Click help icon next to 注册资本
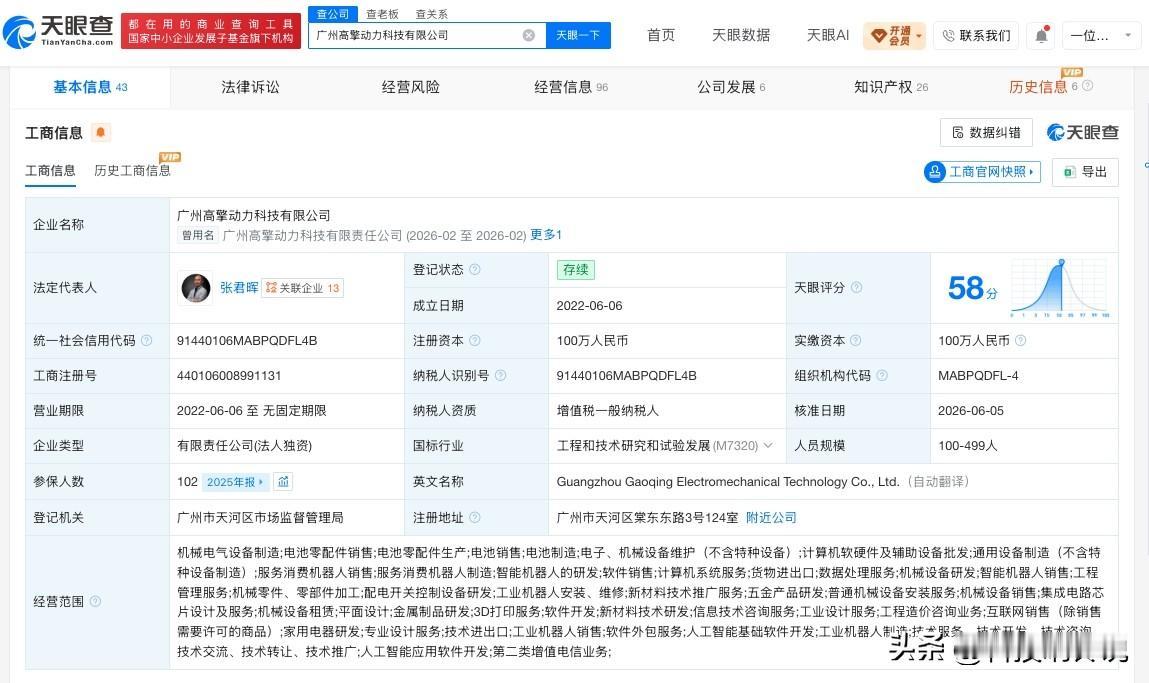Image resolution: width=1149 pixels, height=683 pixels. tap(475, 341)
